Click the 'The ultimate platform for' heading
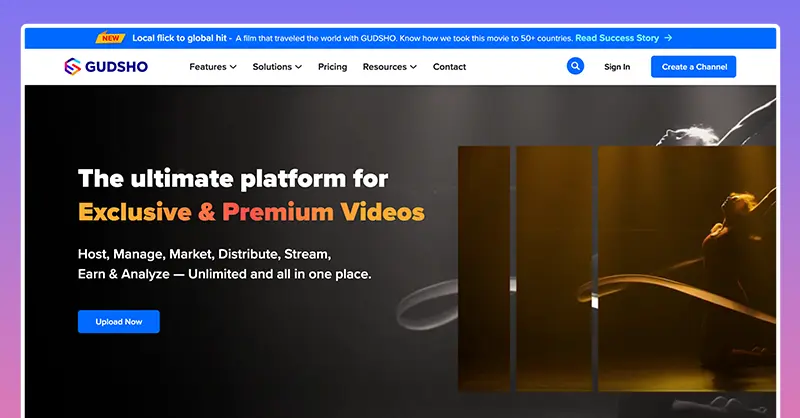Viewport: 800px width, 418px height. (233, 179)
